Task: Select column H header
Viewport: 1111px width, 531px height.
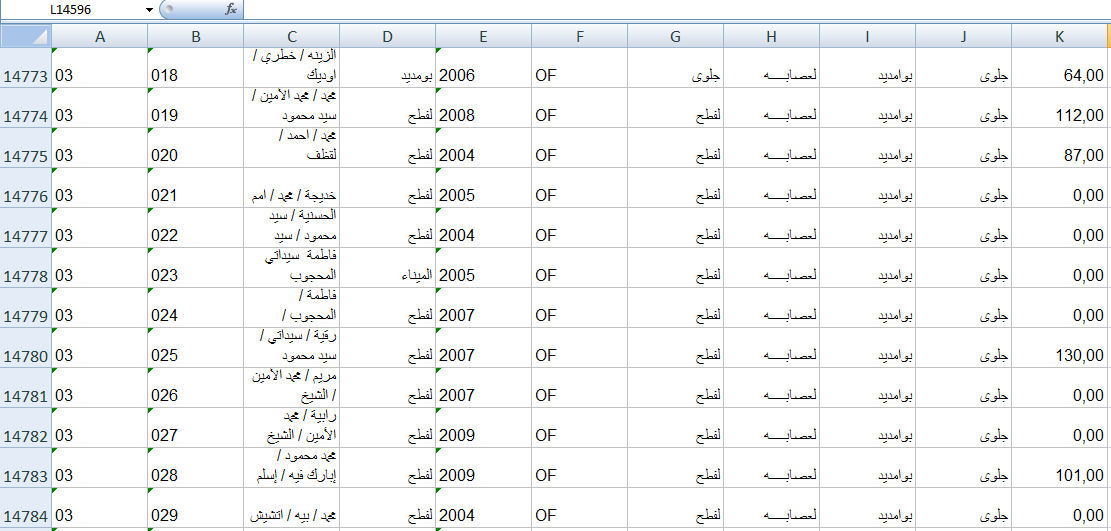Action: (772, 37)
